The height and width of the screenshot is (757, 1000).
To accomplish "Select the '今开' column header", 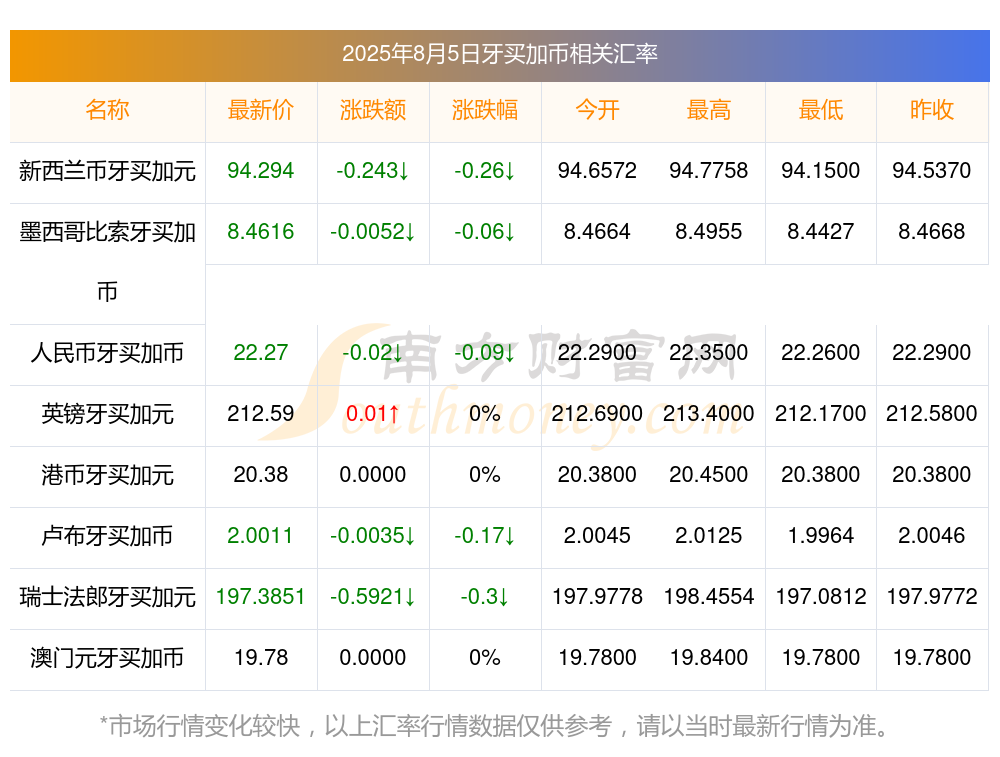I will pyautogui.click(x=597, y=110).
